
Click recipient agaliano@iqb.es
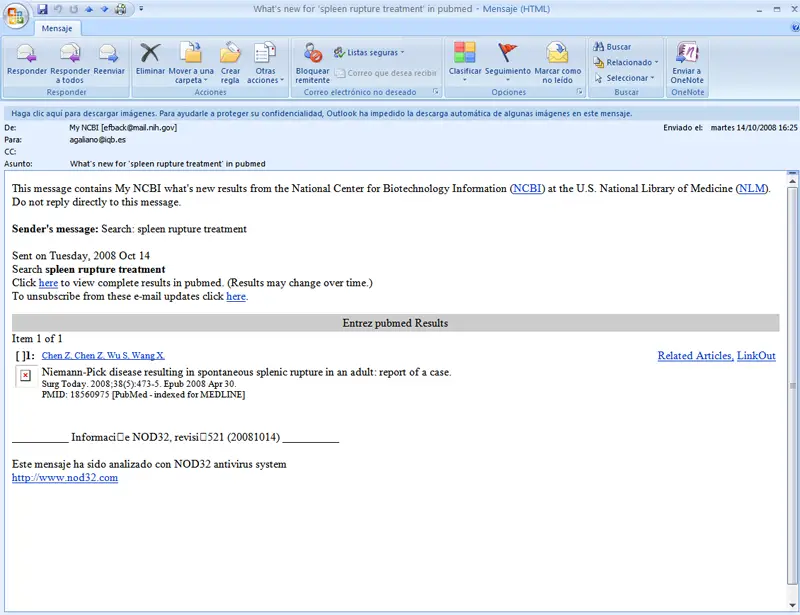(97, 139)
